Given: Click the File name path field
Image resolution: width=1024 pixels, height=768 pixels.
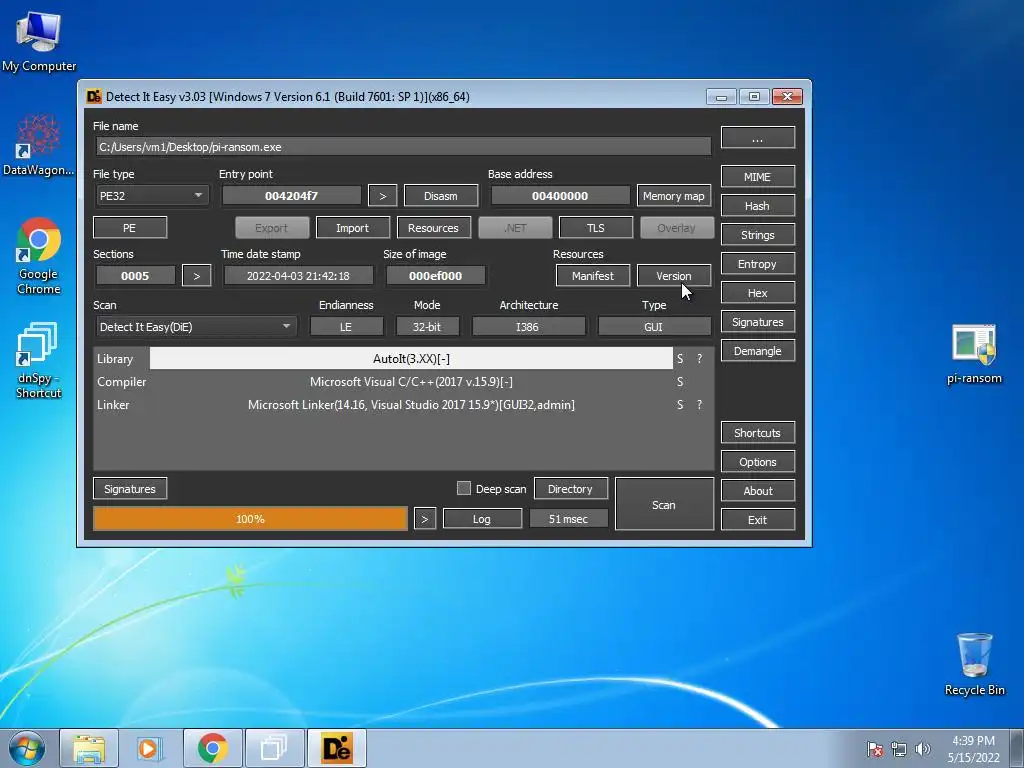Looking at the screenshot, I should point(403,147).
